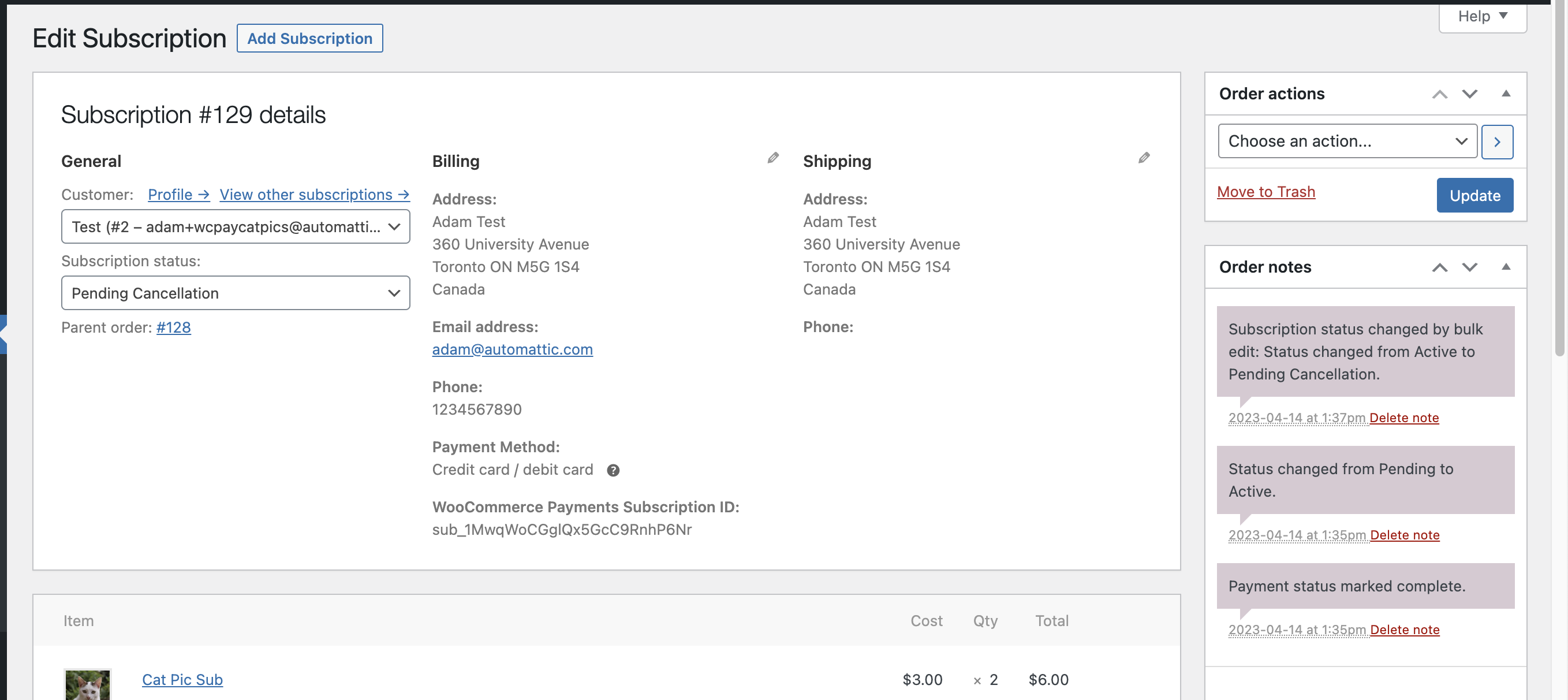1568x700 pixels.
Task: Change the Subscription status dropdown
Action: [x=236, y=293]
